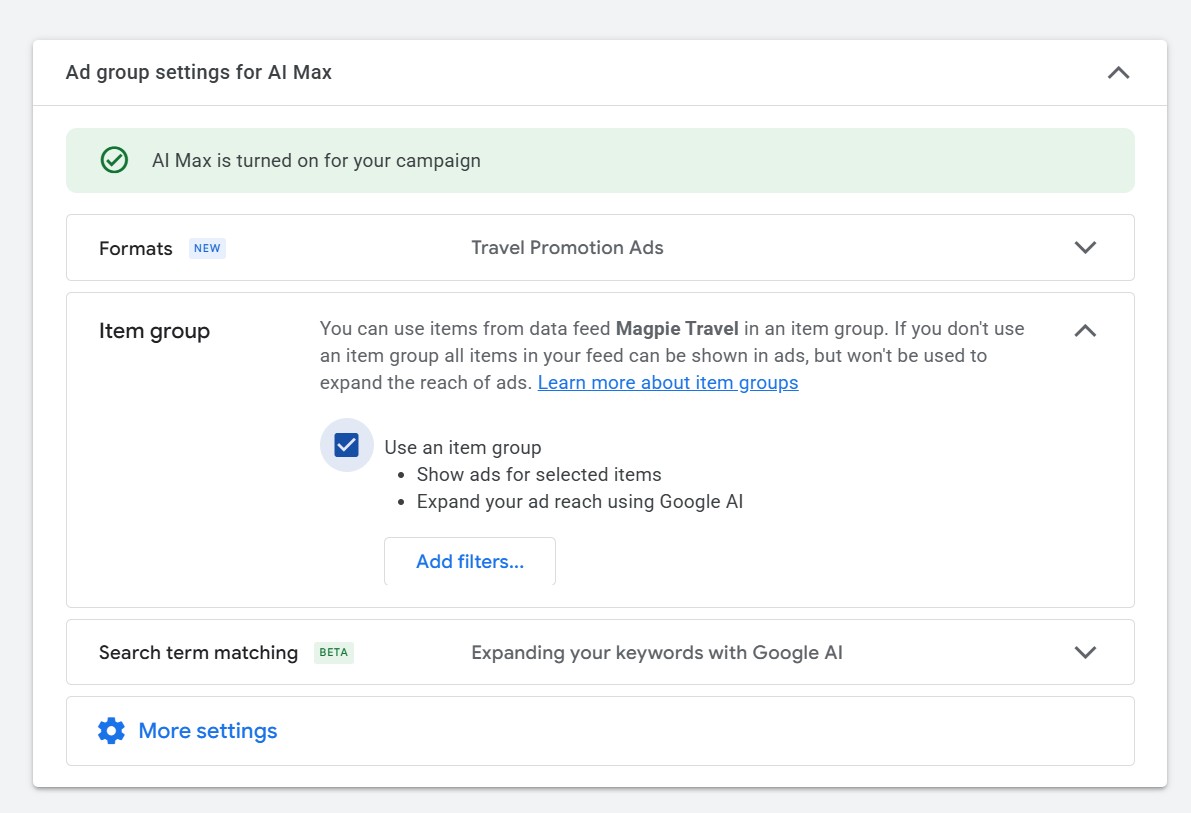Viewport: 1191px width, 813px height.
Task: Click AI Max is turned on message
Action: (316, 160)
